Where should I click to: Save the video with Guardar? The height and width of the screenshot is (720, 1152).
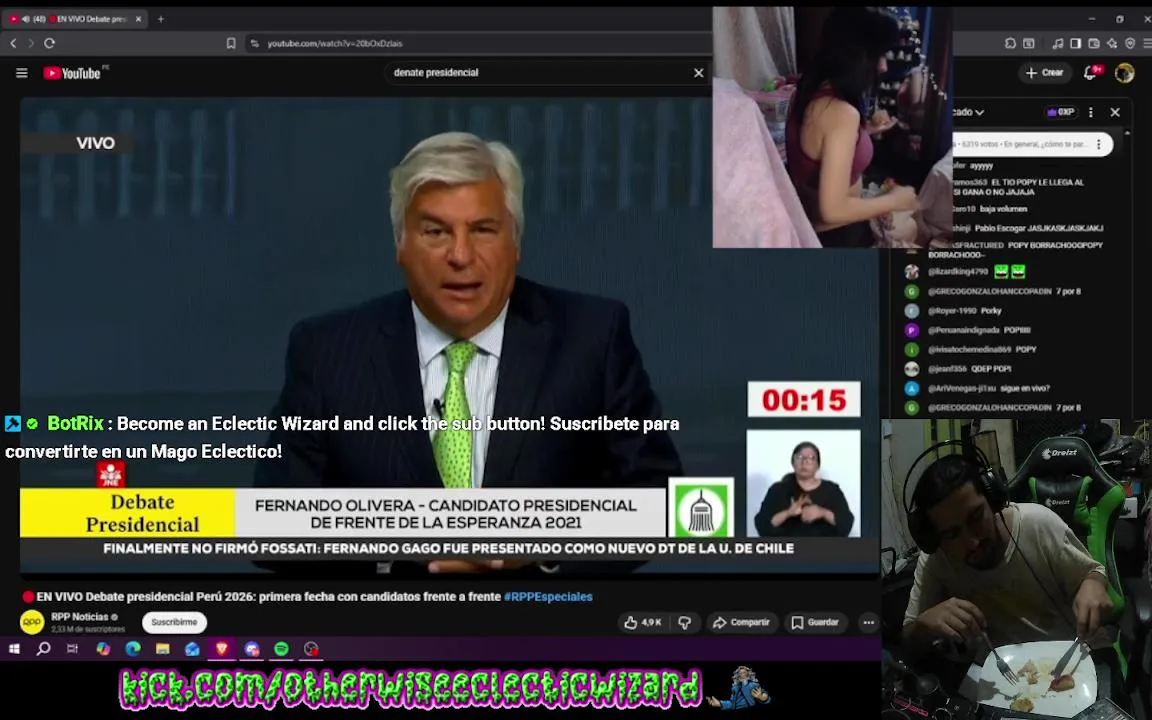[815, 622]
